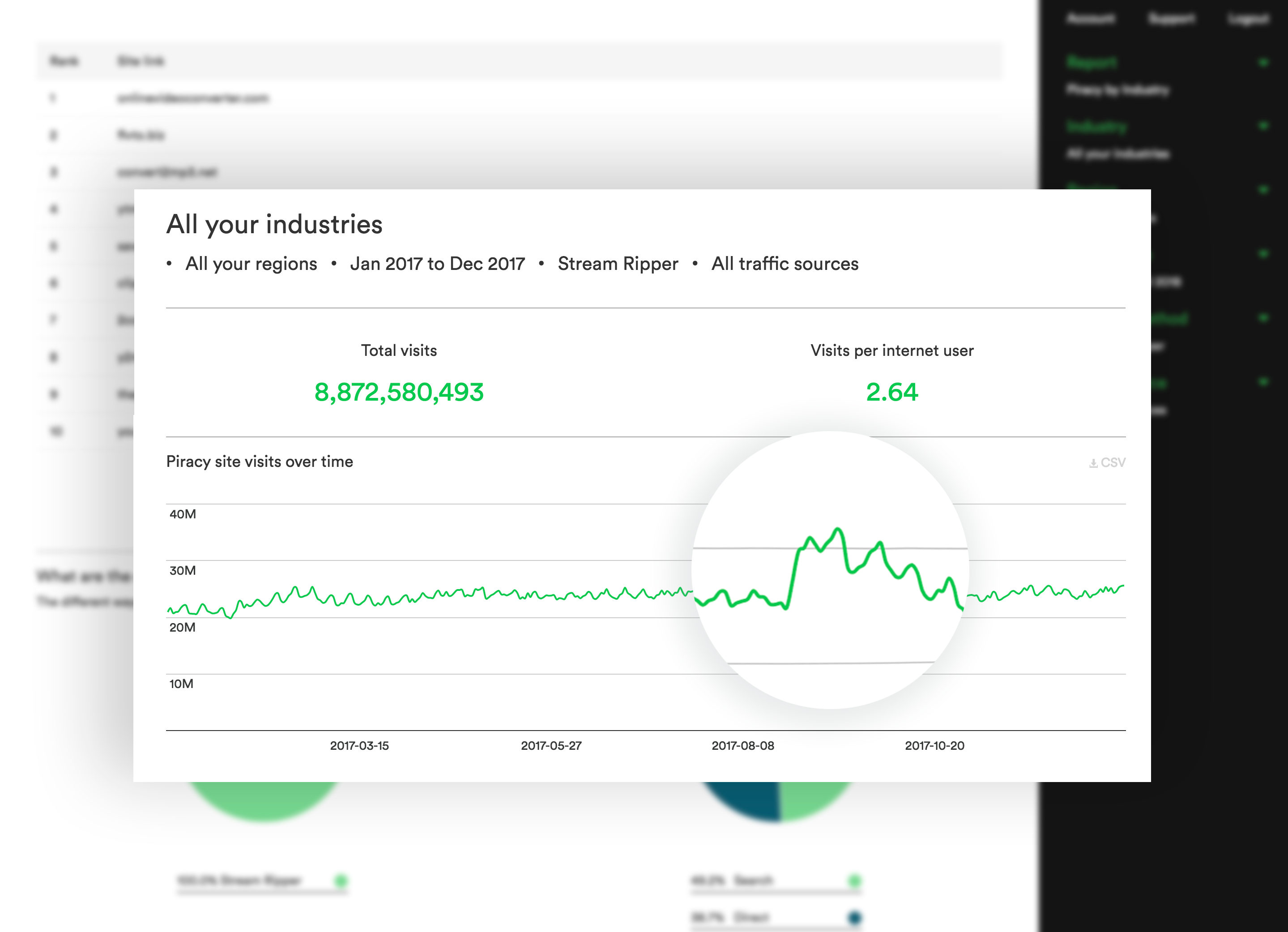Click the green dot beside Search legend
This screenshot has width=1288, height=932.
855,881
